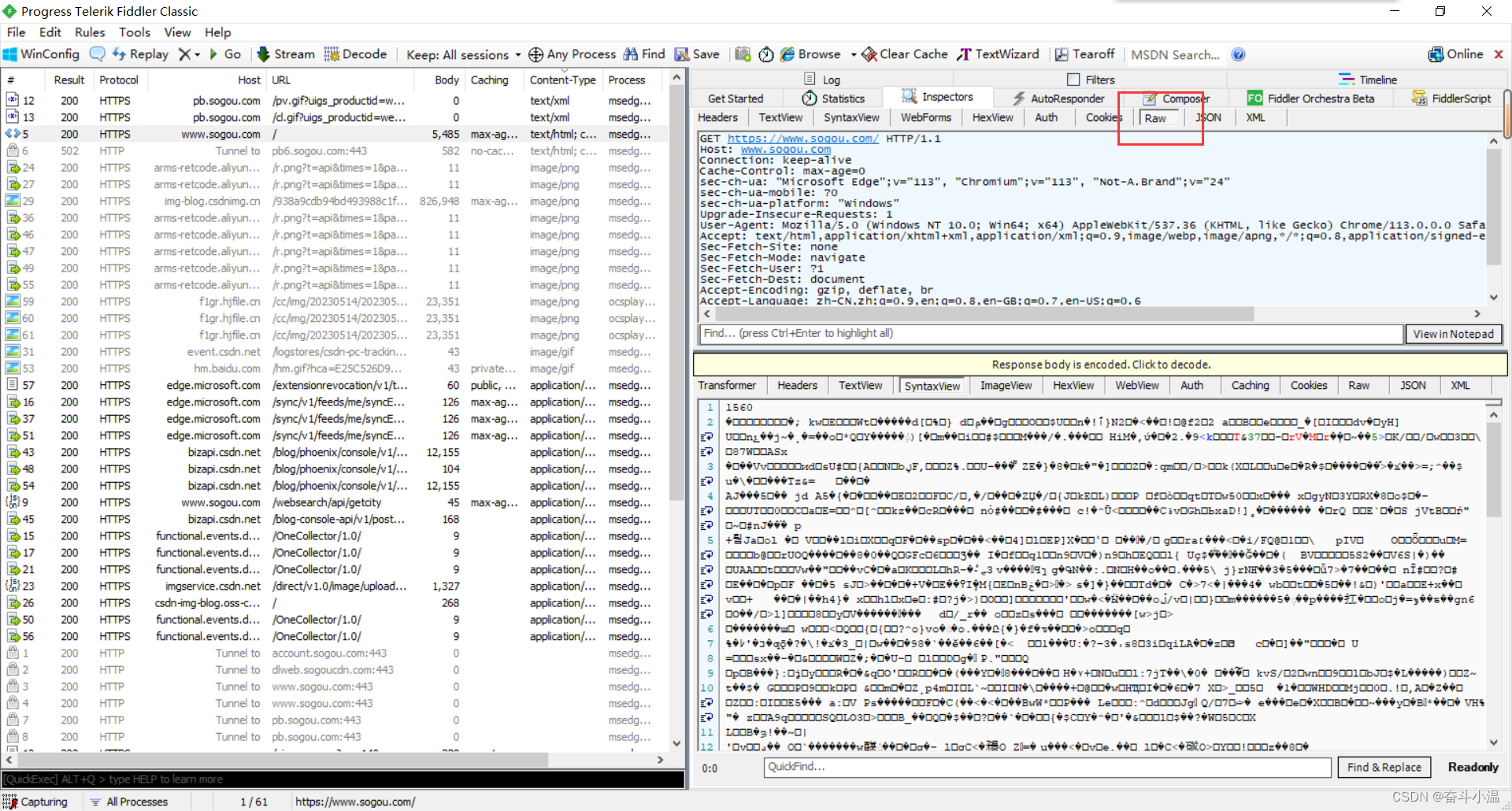Open the Get Started tab
This screenshot has height=811, width=1512.
coord(736,98)
